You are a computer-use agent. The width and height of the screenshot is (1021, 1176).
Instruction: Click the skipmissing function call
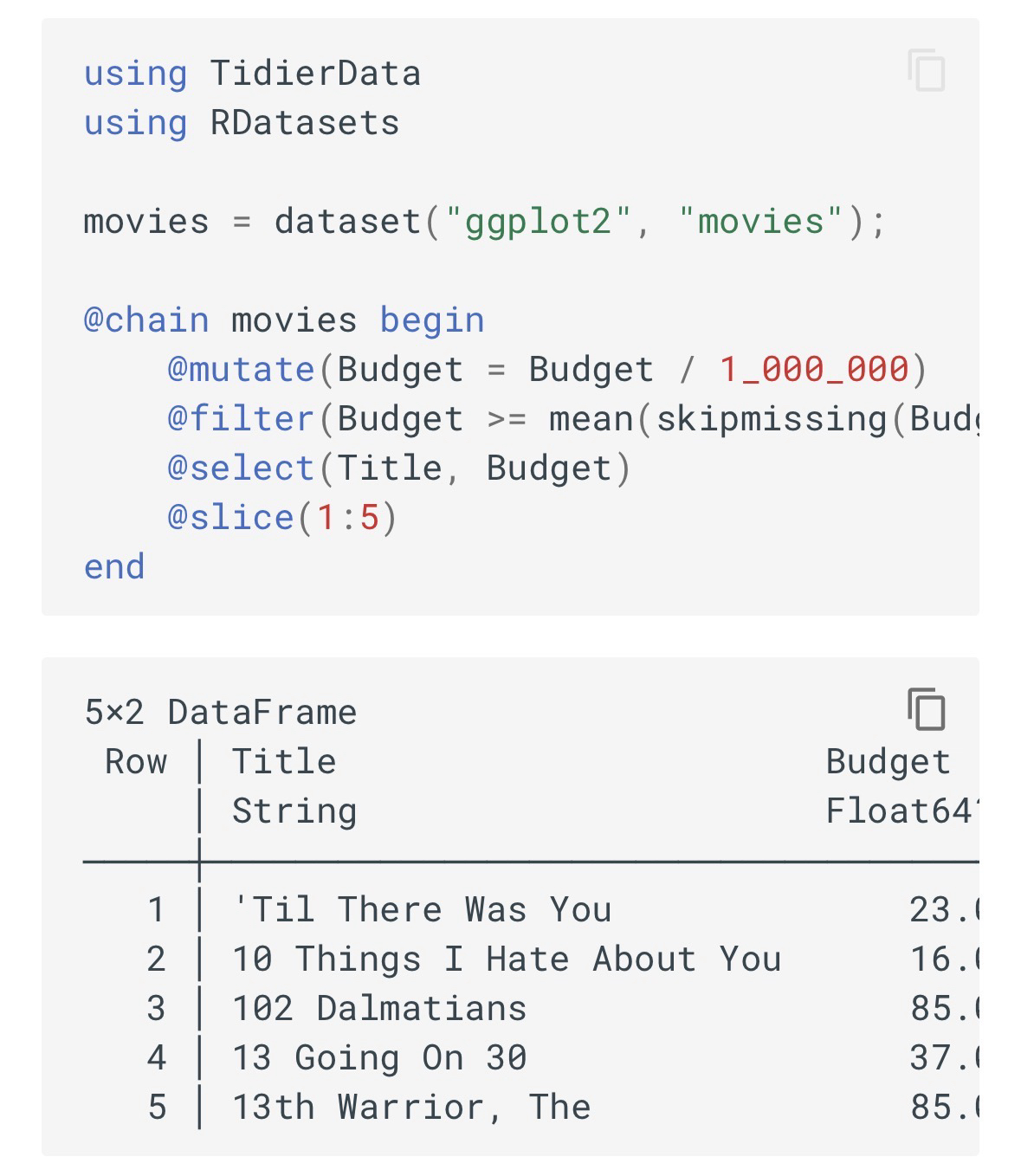point(771,419)
